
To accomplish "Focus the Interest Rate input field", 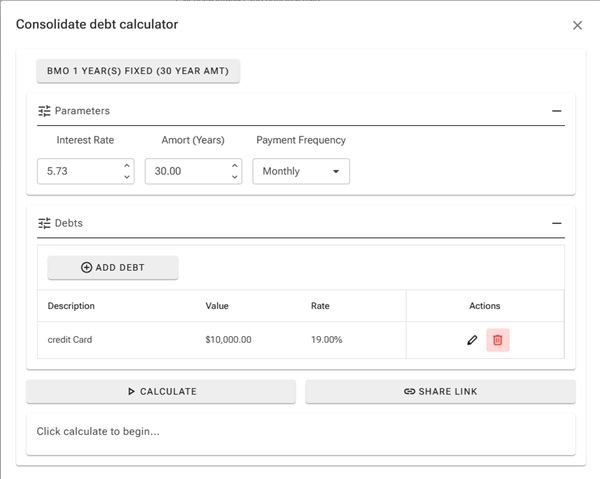I will tap(78, 171).
